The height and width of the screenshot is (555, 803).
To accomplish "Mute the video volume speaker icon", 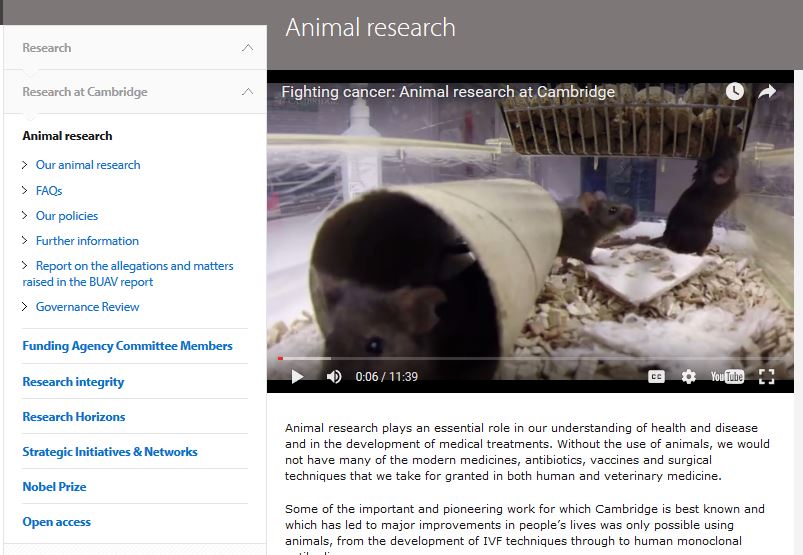I will tap(334, 377).
